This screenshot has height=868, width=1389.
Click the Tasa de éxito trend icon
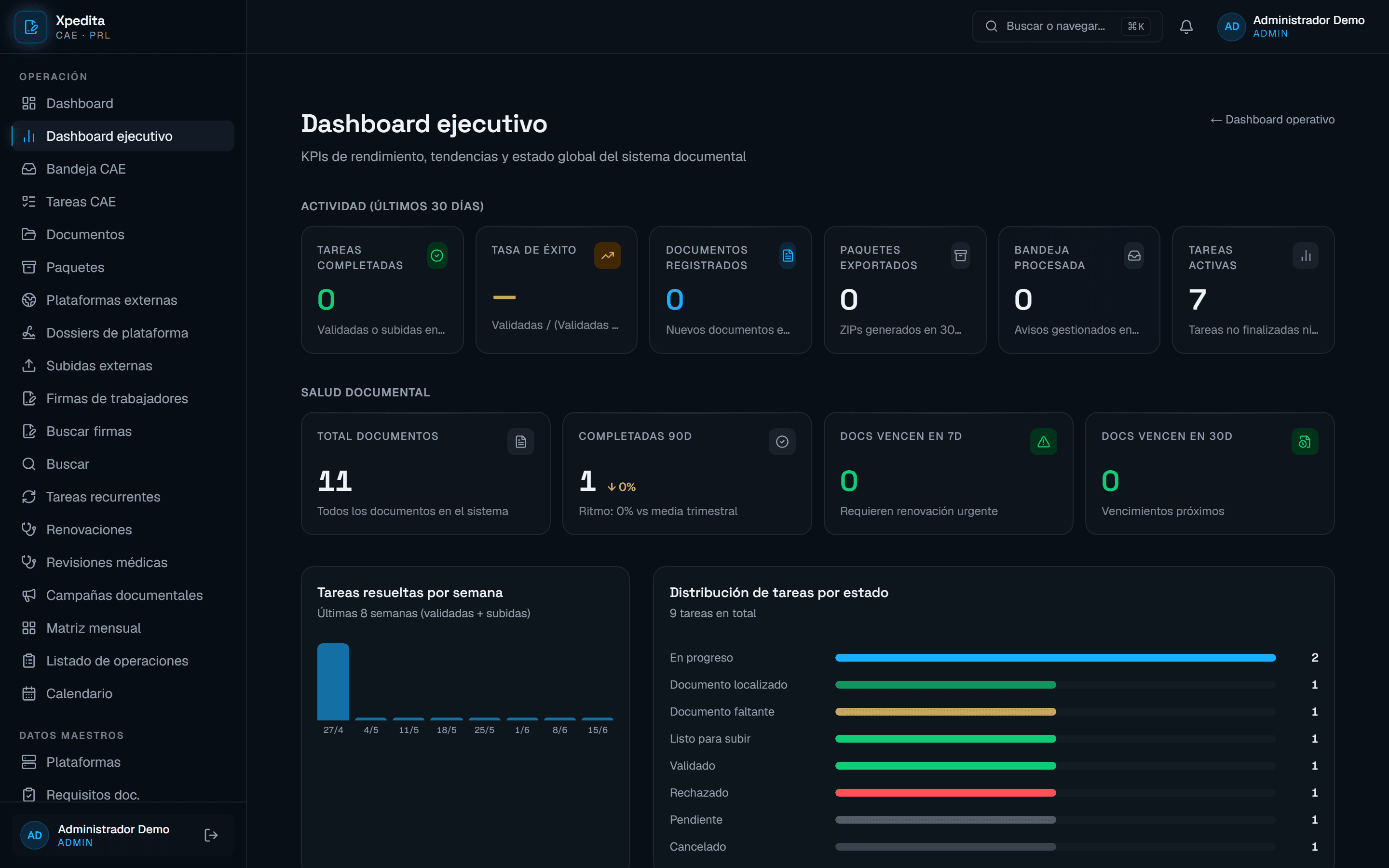pyautogui.click(x=607, y=256)
